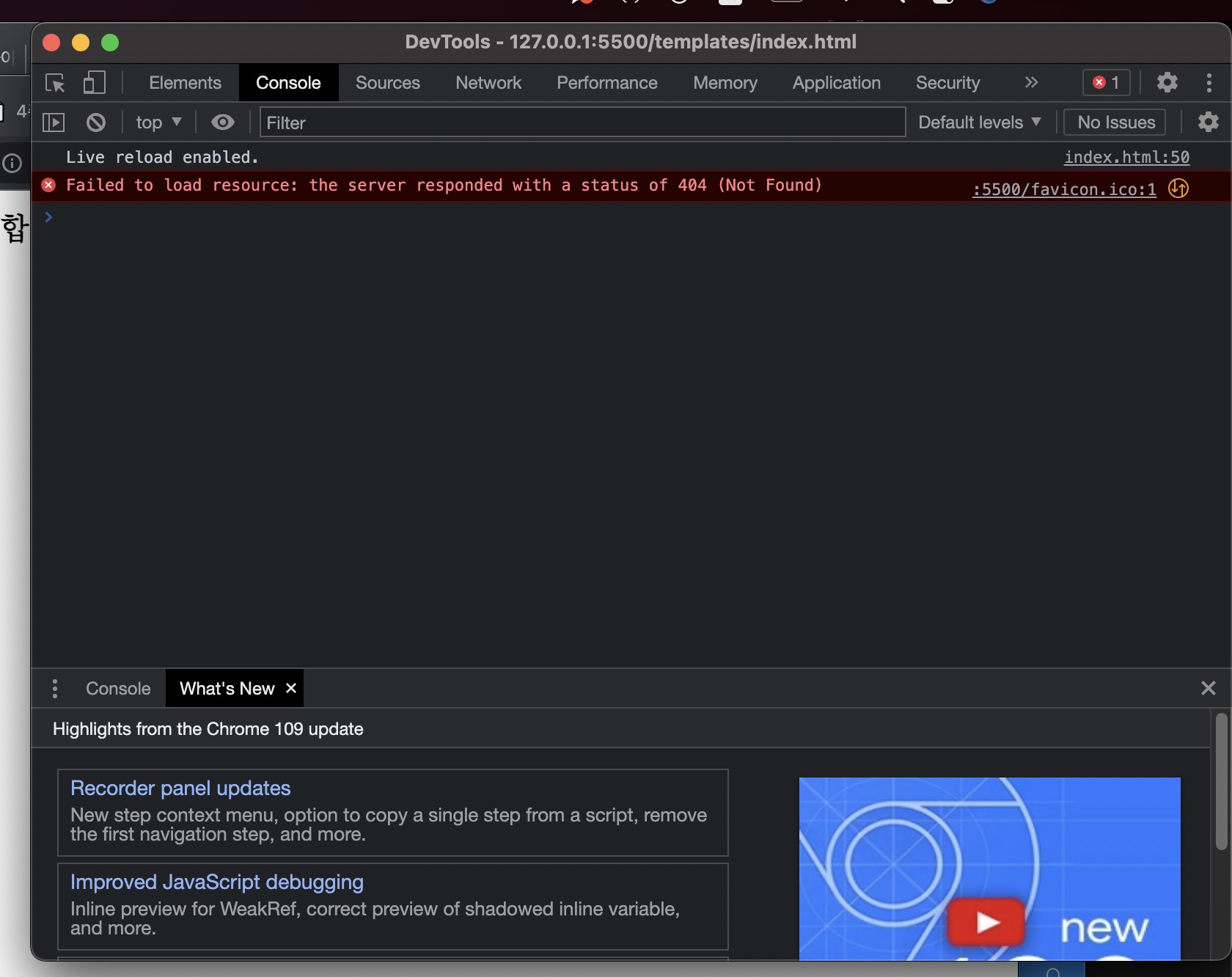Open DevTools settings gear in the tab bar
The width and height of the screenshot is (1232, 977).
(x=1167, y=82)
